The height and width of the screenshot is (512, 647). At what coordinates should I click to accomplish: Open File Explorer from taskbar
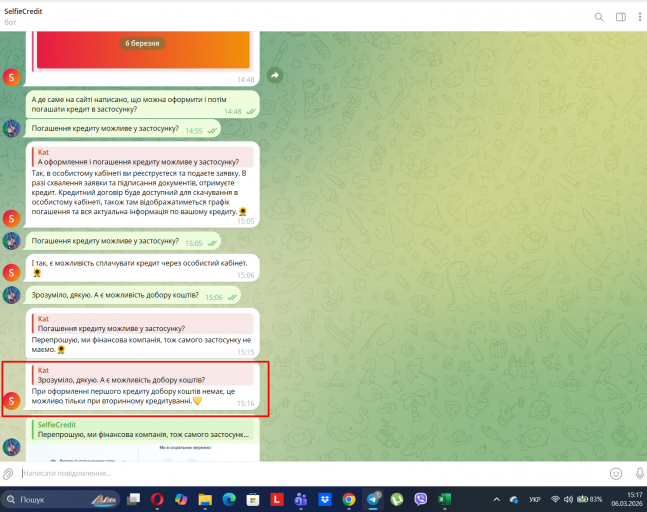[205, 500]
